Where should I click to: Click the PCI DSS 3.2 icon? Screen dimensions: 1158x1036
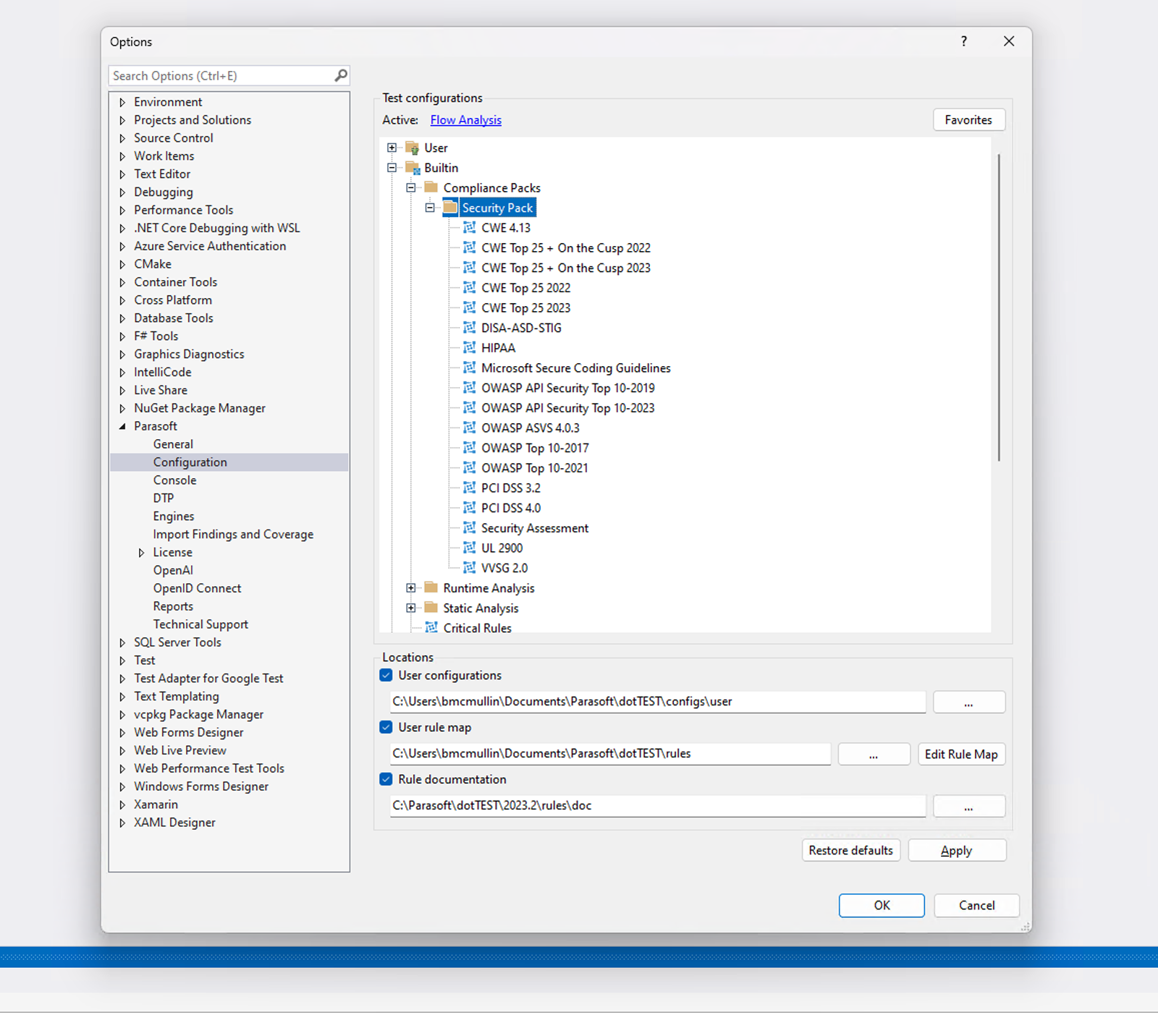[x=470, y=488]
